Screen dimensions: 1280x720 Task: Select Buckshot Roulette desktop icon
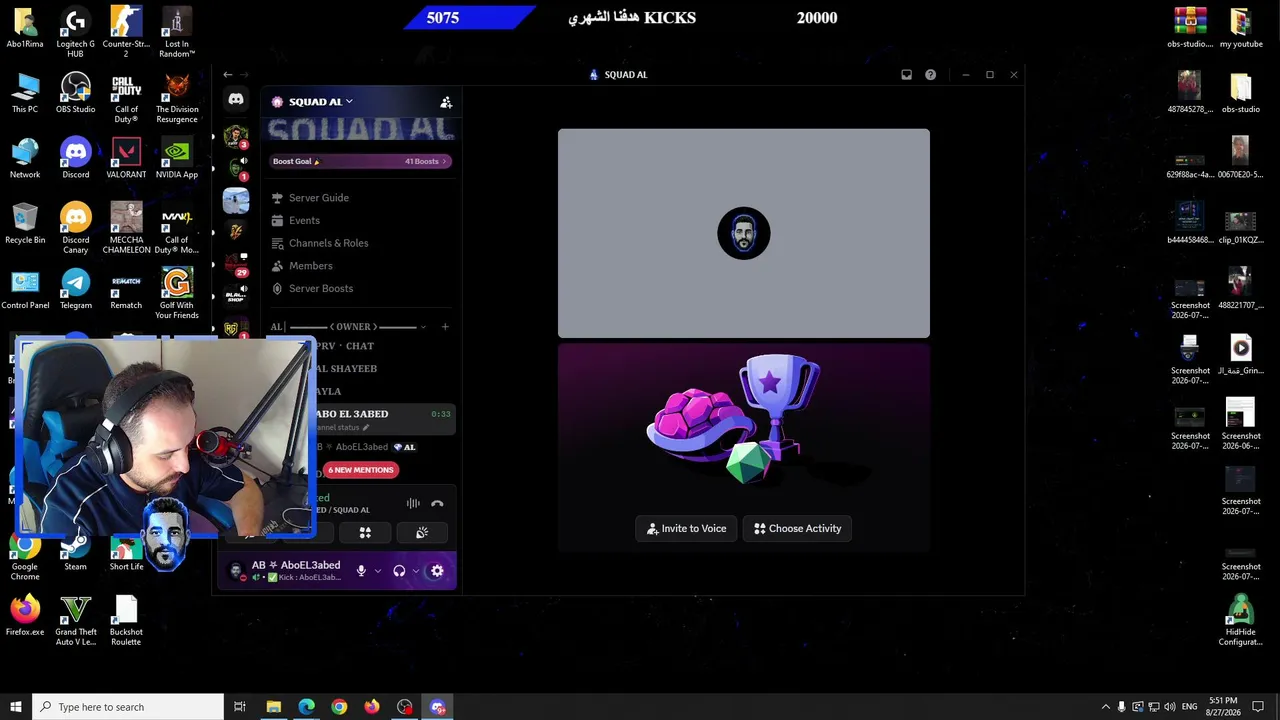[x=126, y=621]
